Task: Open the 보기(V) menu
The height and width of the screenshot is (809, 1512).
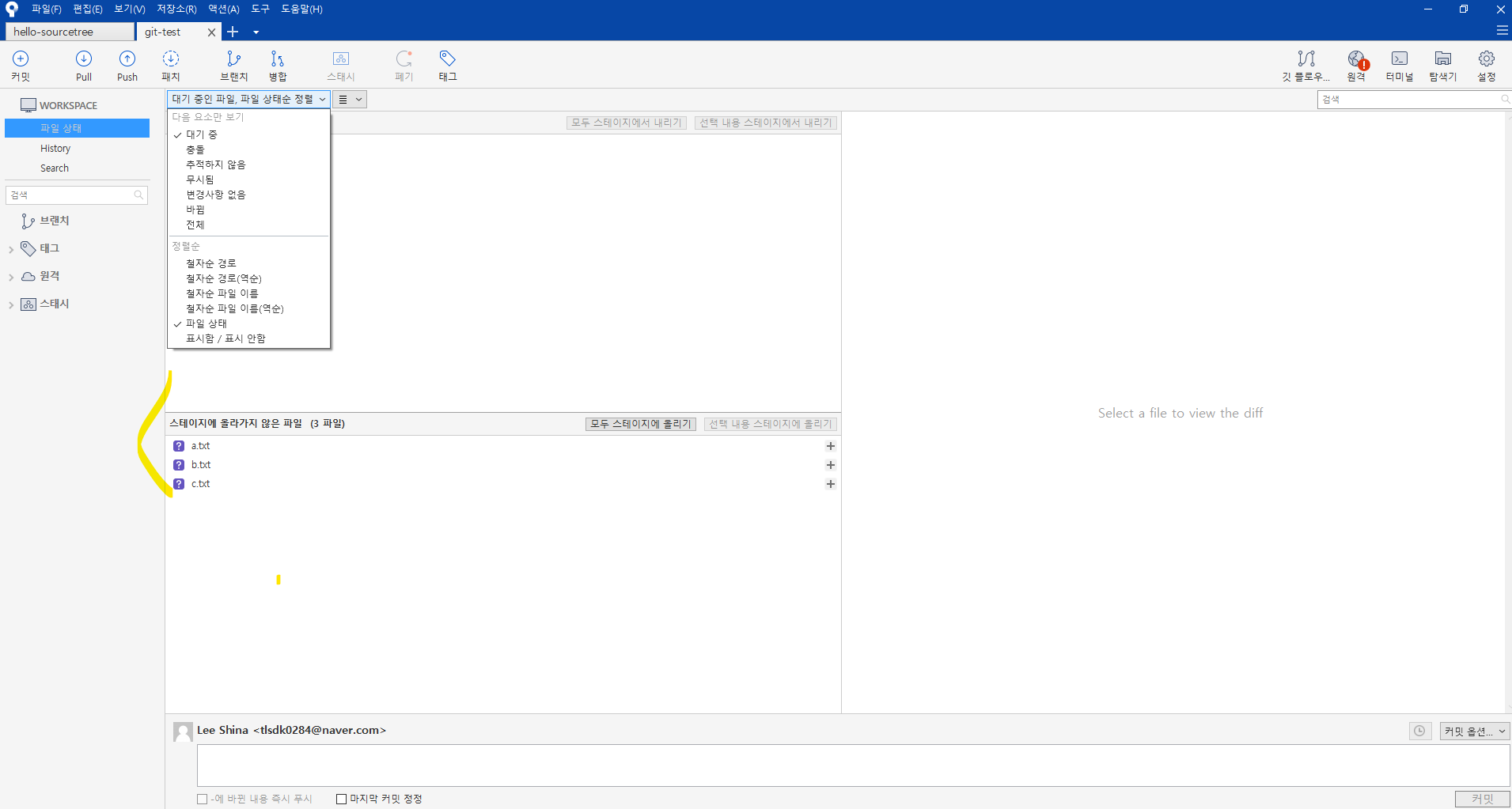Action: (x=130, y=9)
